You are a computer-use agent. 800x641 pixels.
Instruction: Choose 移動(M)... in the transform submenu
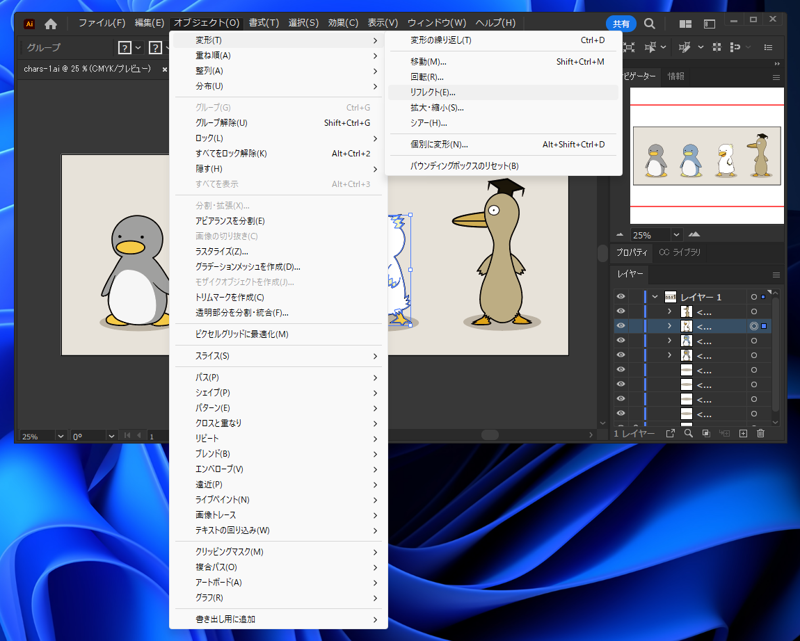(x=503, y=62)
